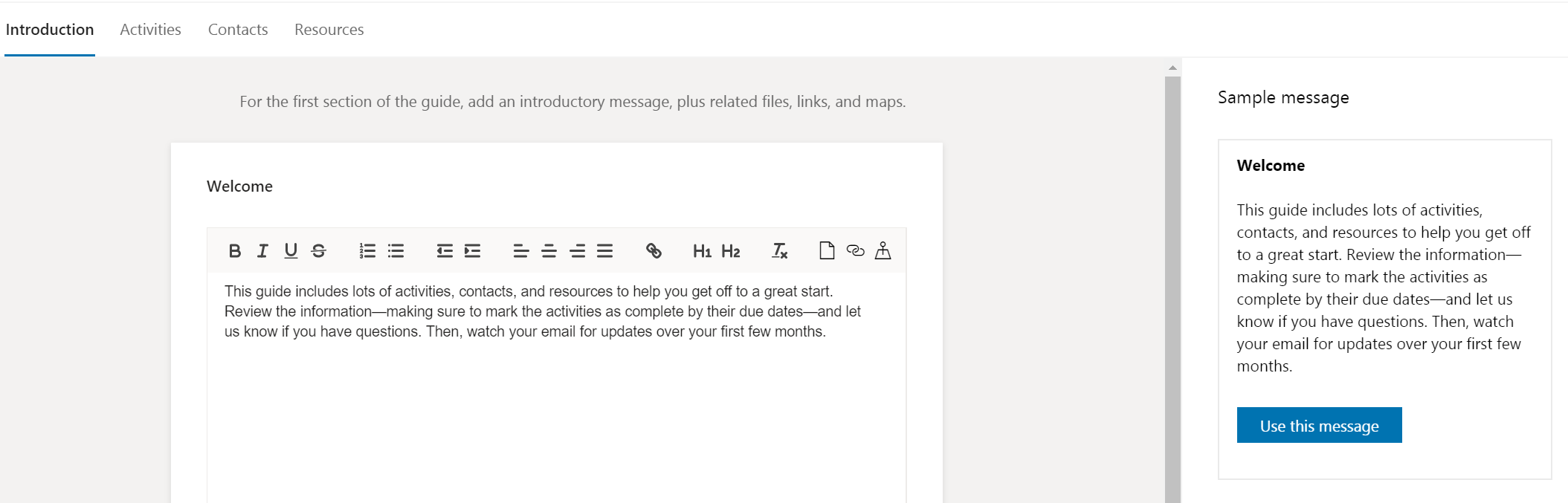Click the scrollbar up arrow
This screenshot has width=1568, height=503.
1172,68
